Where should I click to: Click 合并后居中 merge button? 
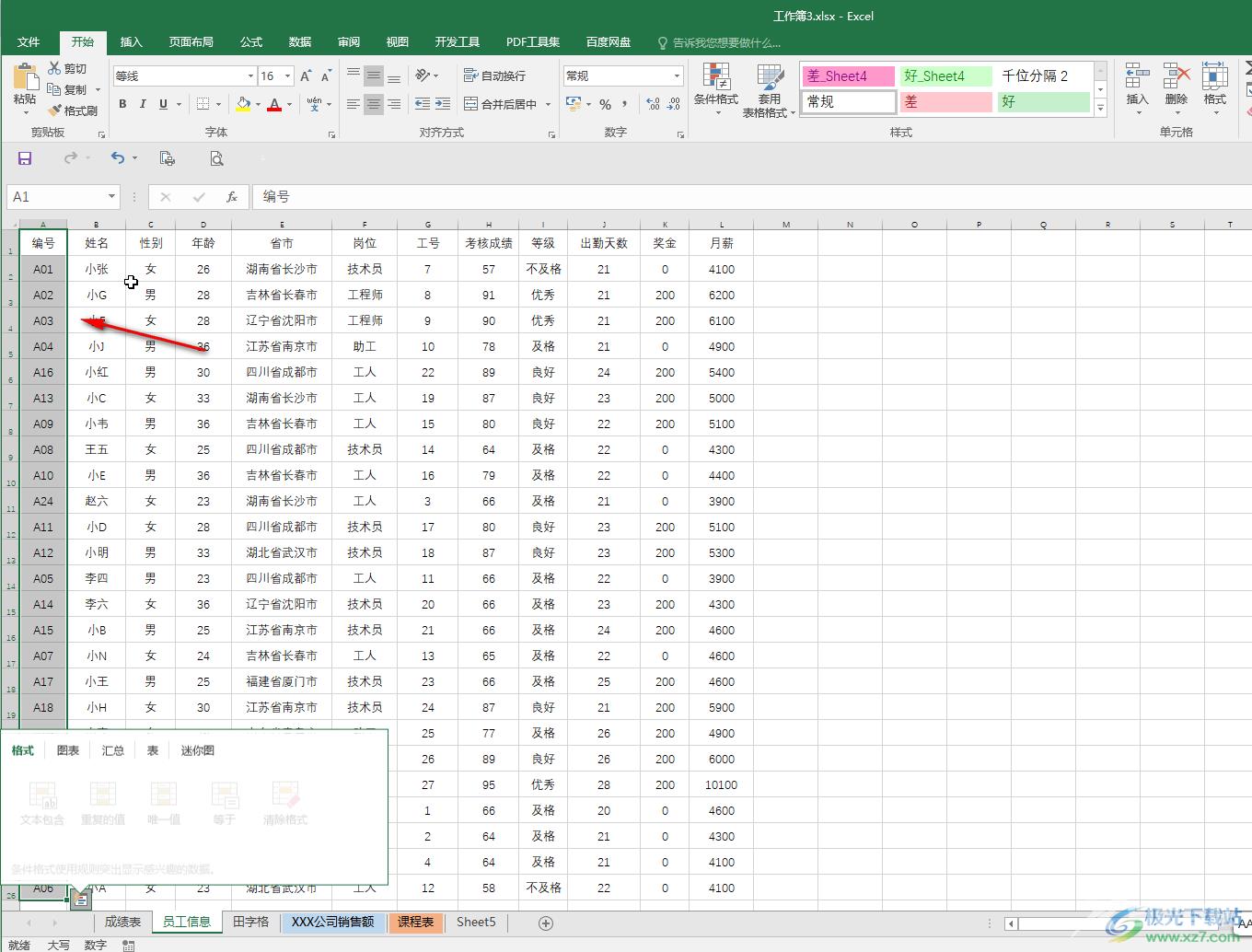pos(500,104)
